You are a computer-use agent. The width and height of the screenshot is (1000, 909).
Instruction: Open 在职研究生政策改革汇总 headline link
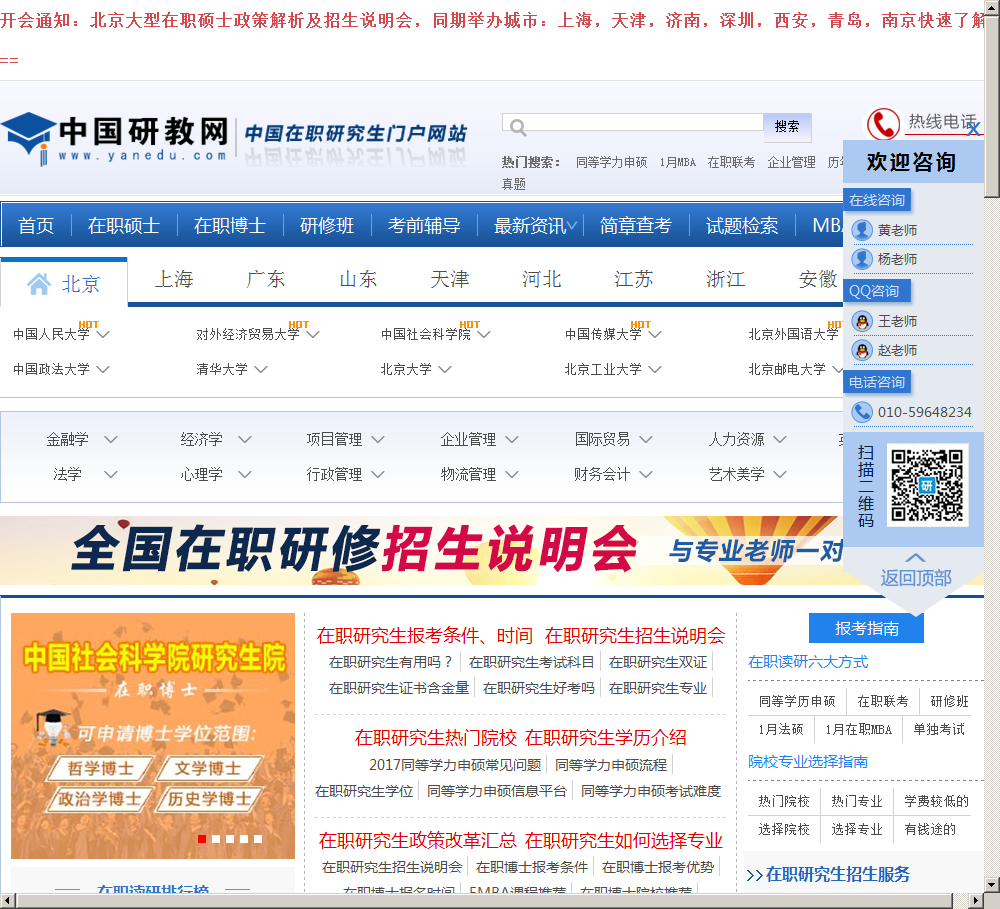click(x=418, y=840)
